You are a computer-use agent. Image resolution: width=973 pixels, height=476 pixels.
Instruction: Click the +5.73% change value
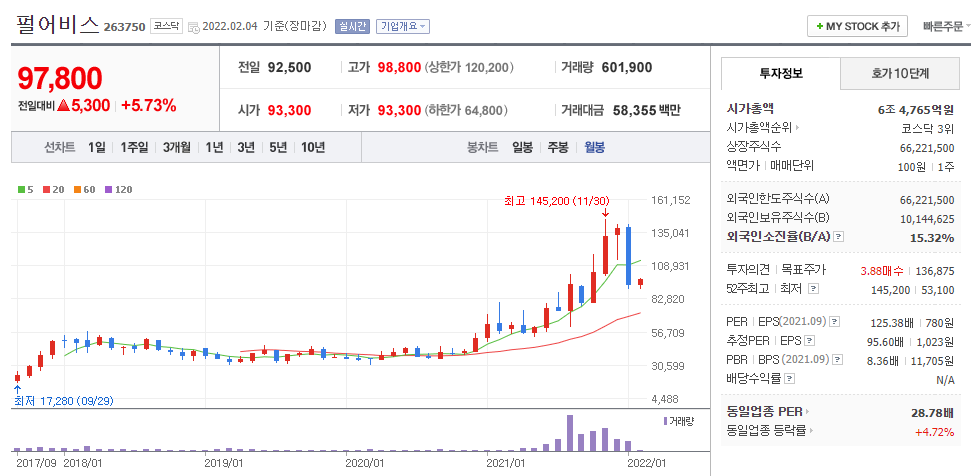click(x=149, y=106)
